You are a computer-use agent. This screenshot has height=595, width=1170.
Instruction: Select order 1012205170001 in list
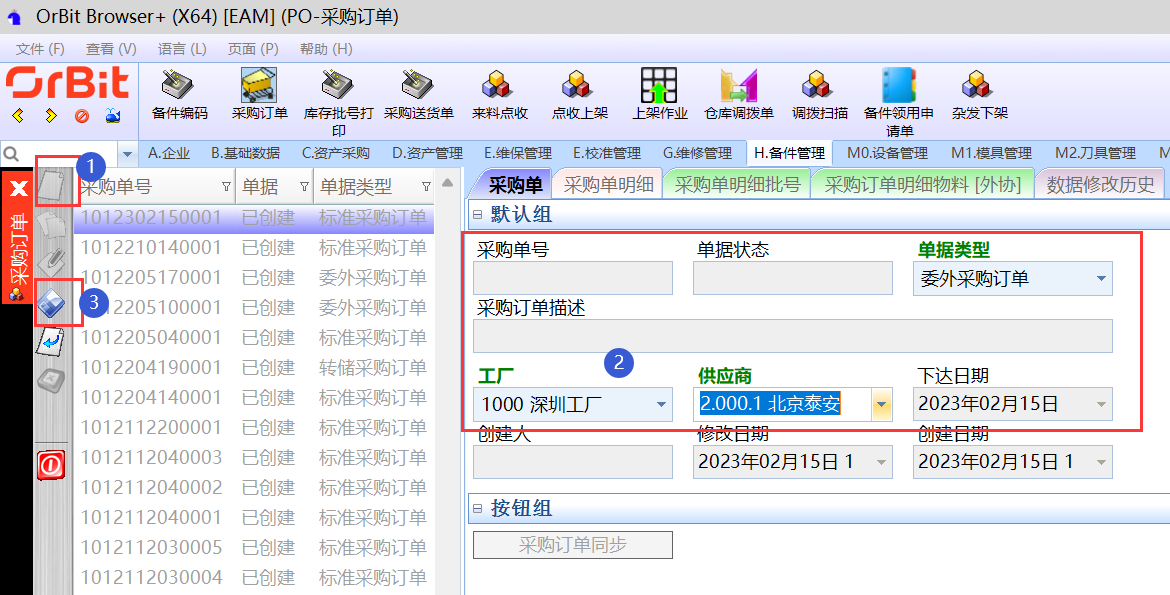pyautogui.click(x=151, y=277)
